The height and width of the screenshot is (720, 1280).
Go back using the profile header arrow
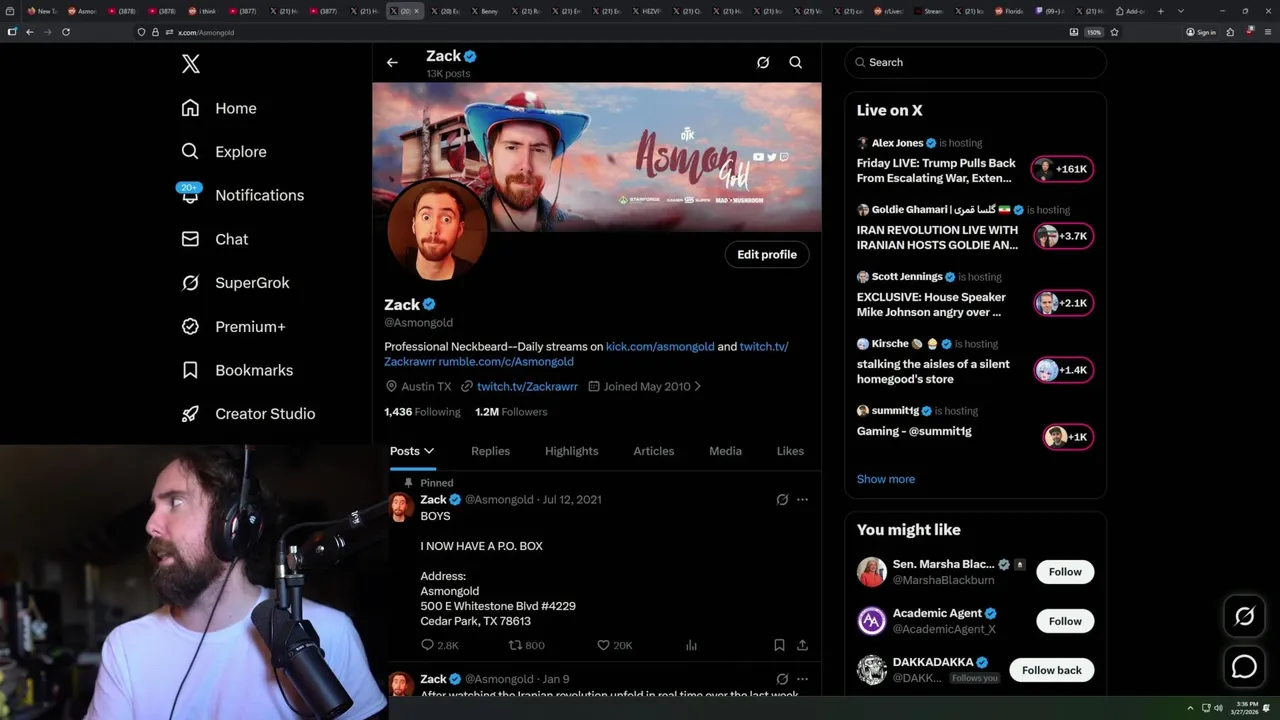coord(392,62)
